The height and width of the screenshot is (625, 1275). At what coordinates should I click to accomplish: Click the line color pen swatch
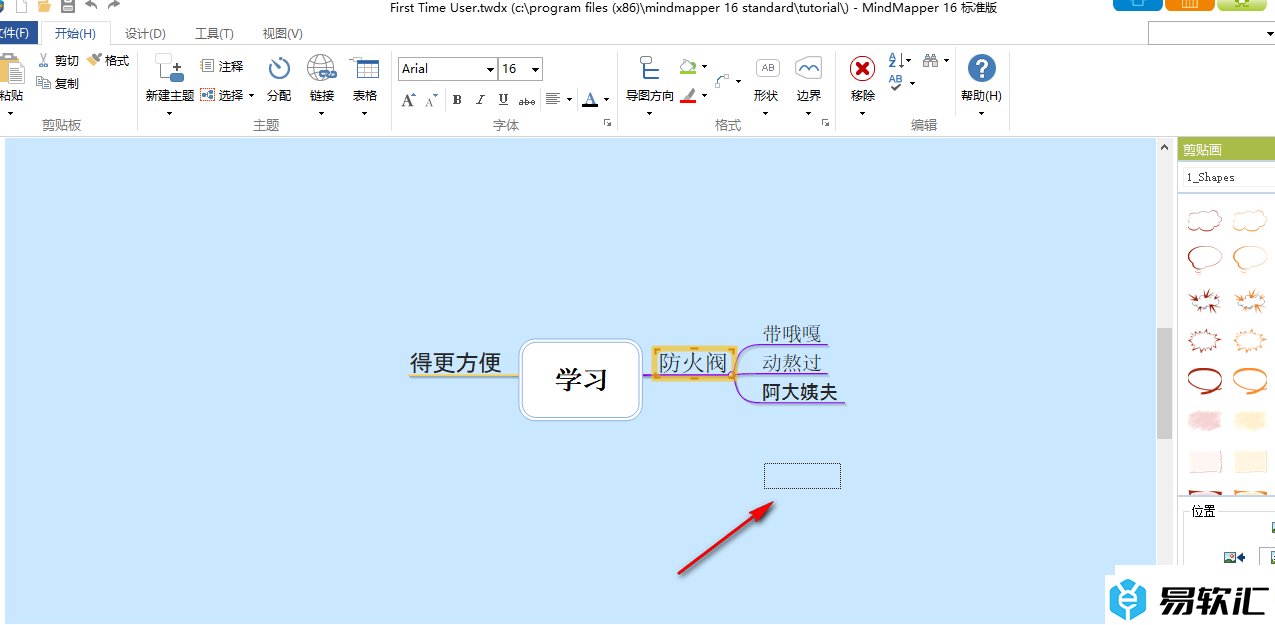click(688, 96)
